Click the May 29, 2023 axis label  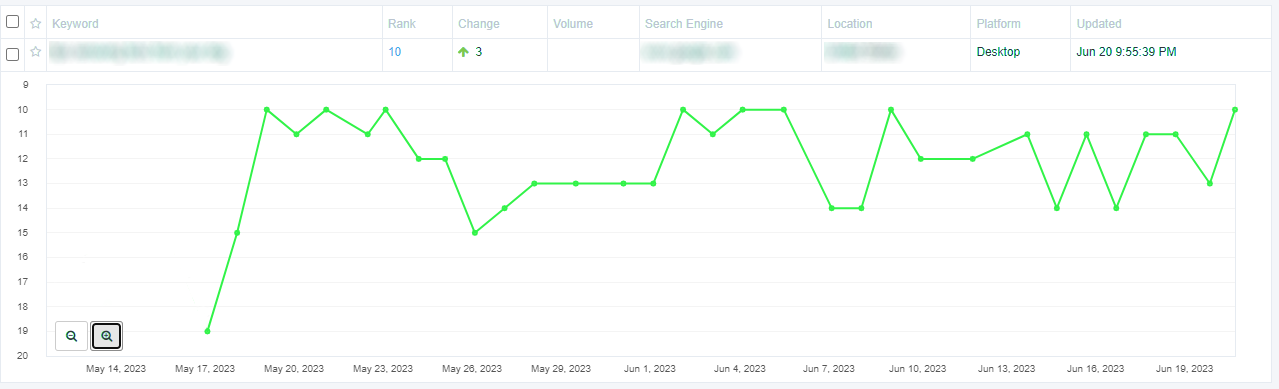[x=561, y=369]
